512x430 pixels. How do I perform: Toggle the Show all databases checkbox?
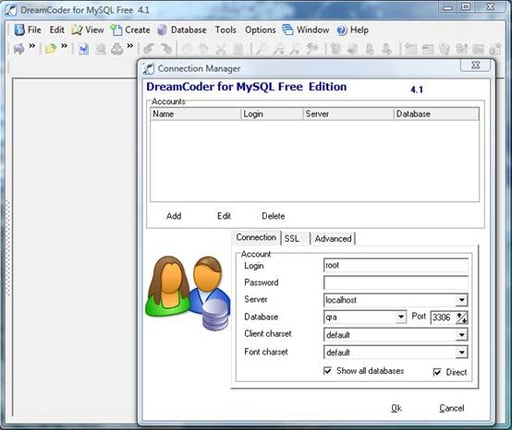tap(328, 371)
